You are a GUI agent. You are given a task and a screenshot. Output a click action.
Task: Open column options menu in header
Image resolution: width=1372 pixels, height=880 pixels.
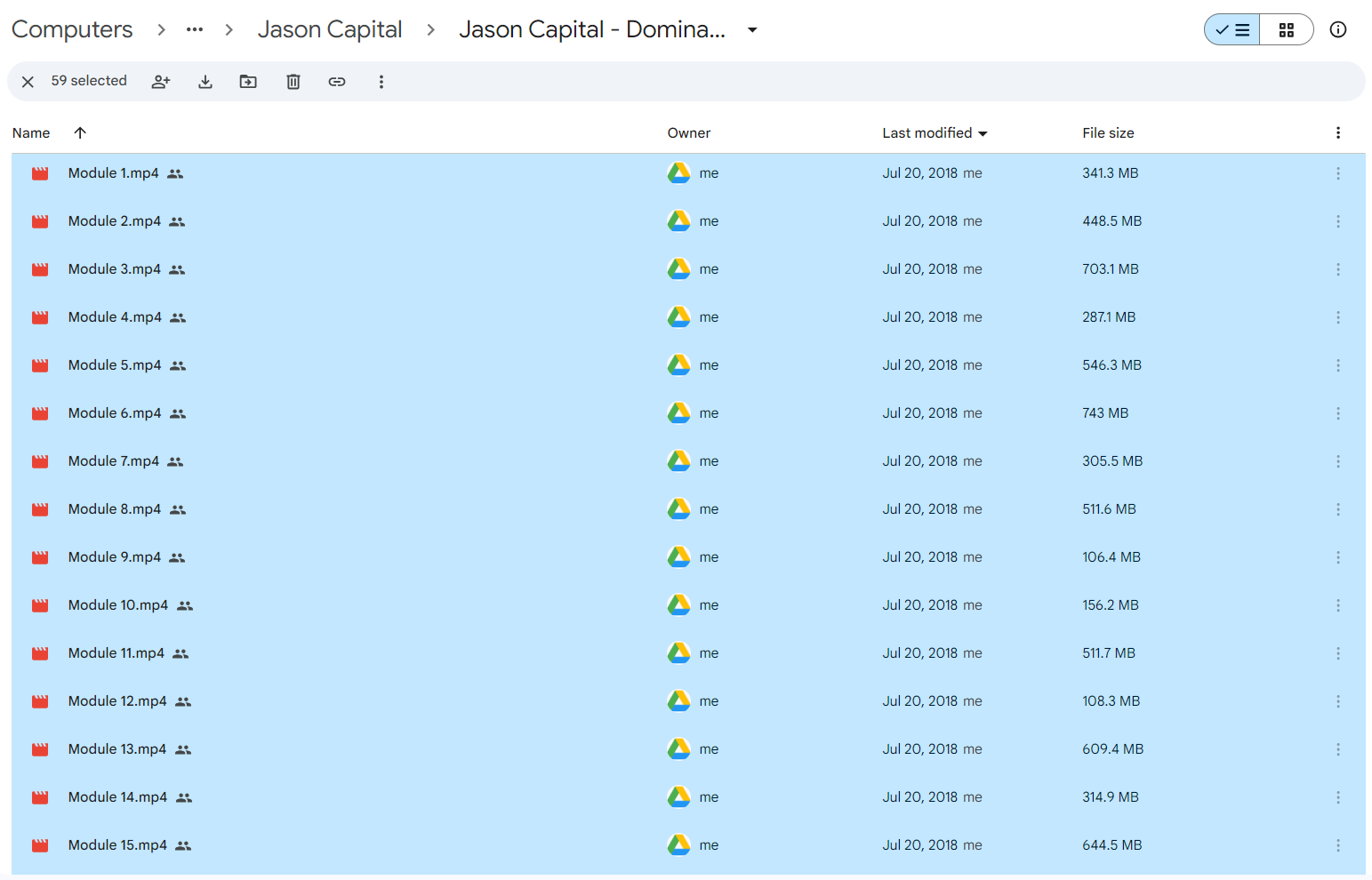[x=1338, y=133]
